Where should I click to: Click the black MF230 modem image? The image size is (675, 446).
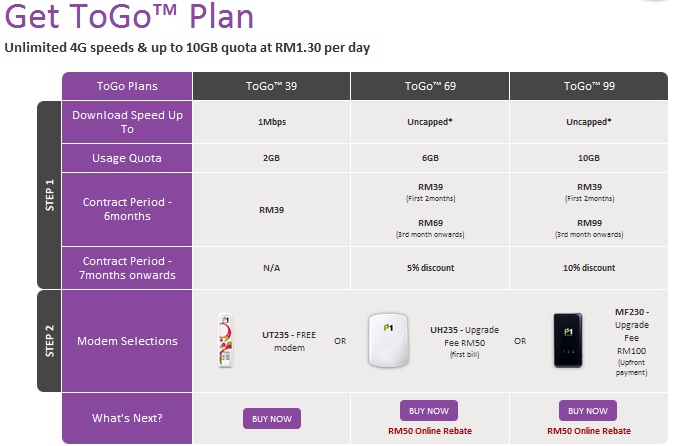click(568, 340)
